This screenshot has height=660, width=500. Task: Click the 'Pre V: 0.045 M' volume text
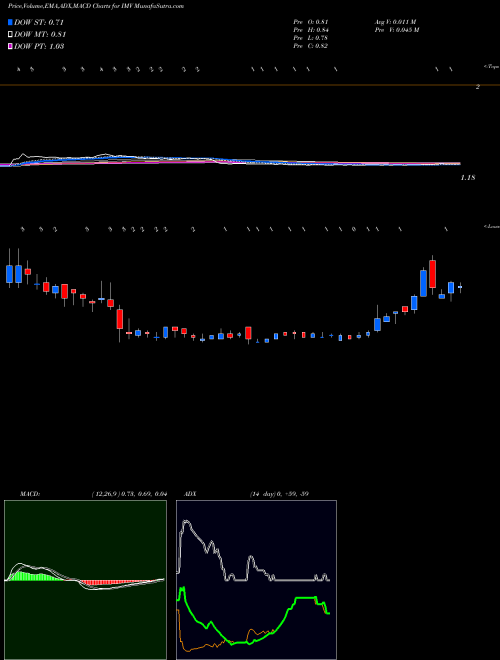(x=396, y=30)
